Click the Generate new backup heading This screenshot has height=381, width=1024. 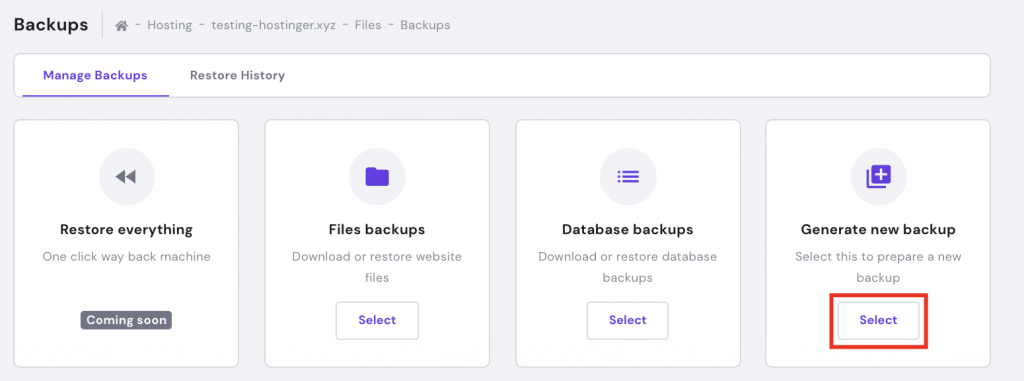tap(878, 229)
